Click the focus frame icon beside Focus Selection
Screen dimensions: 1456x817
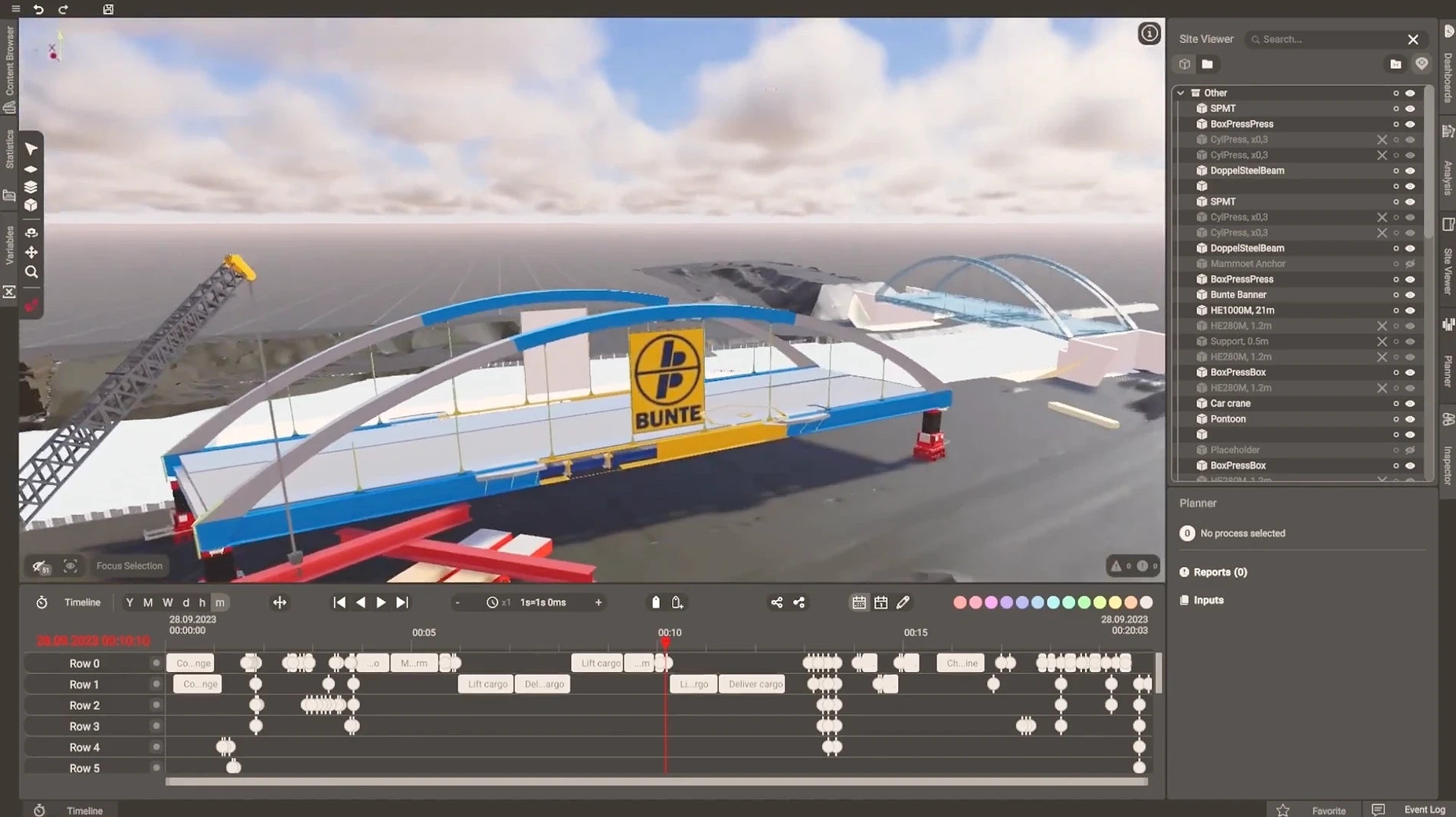click(71, 566)
